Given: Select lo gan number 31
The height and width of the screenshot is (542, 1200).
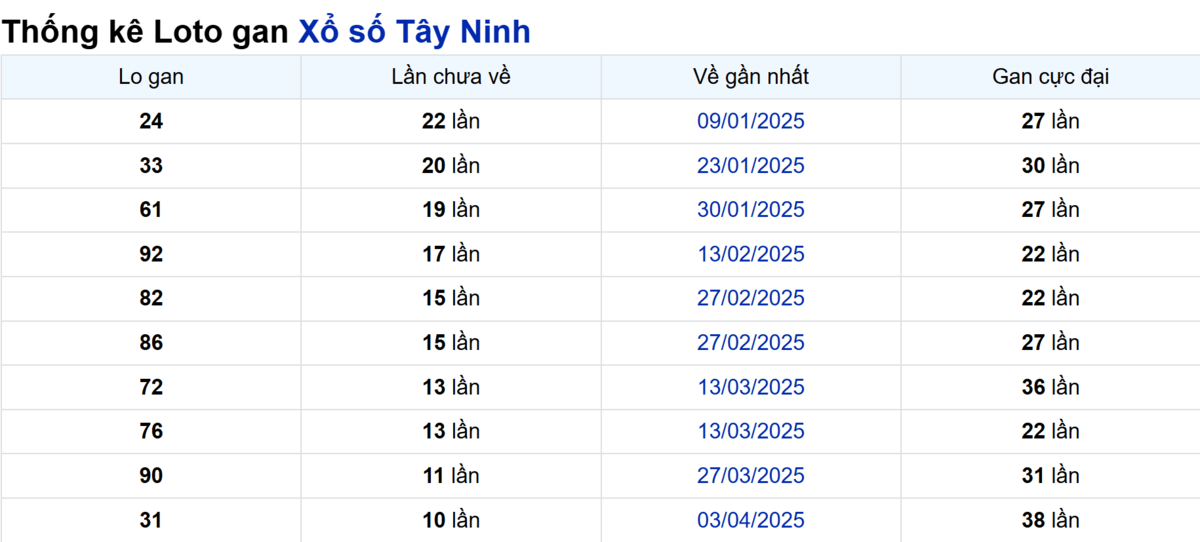Looking at the screenshot, I should (x=151, y=520).
